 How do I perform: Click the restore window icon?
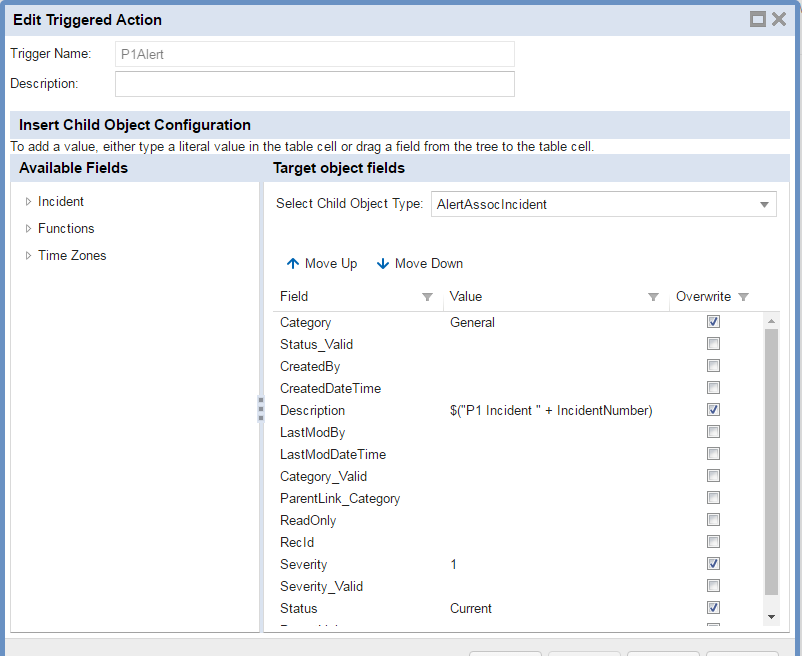[x=757, y=18]
